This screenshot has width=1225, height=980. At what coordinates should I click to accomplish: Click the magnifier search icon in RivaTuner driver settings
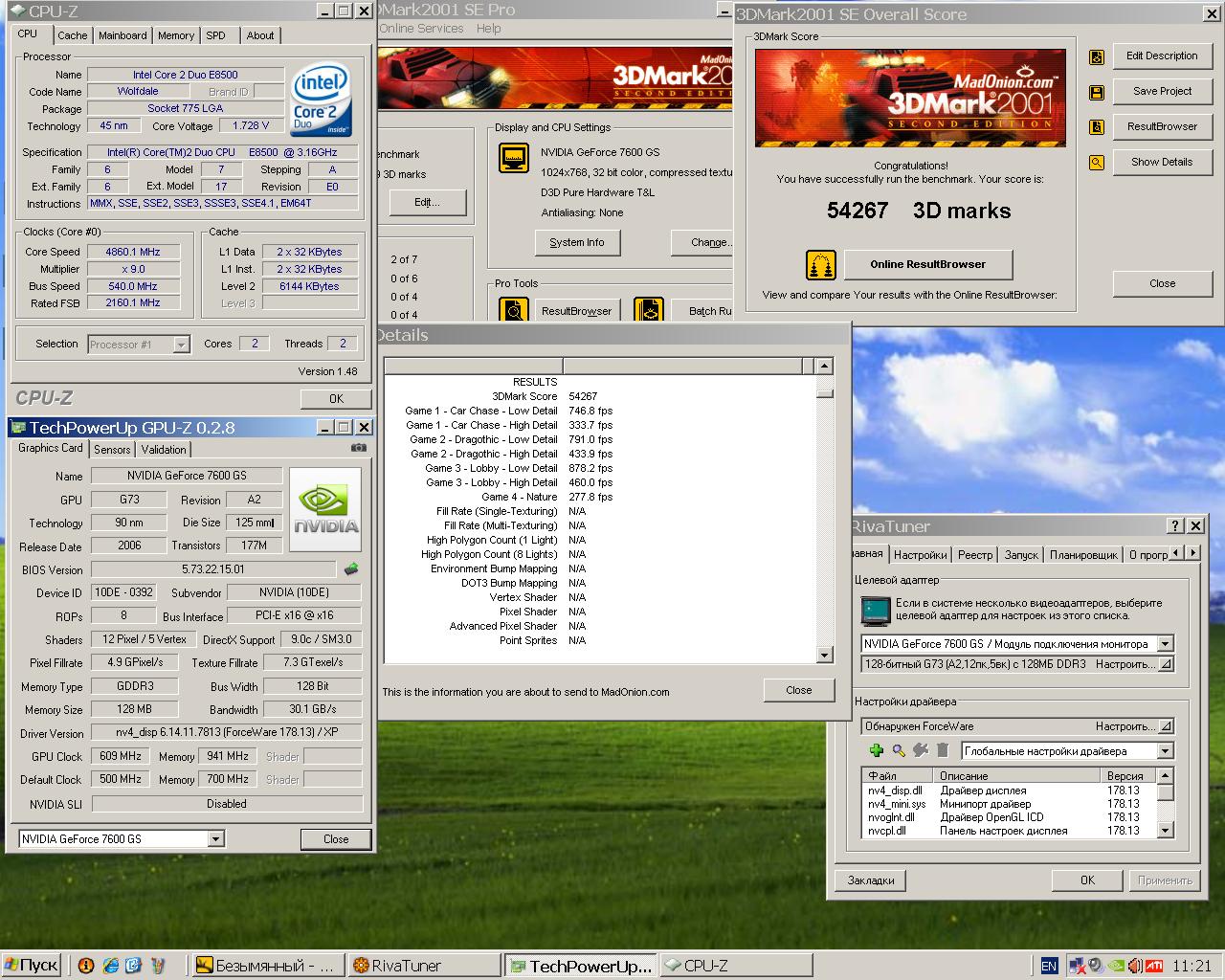(898, 751)
